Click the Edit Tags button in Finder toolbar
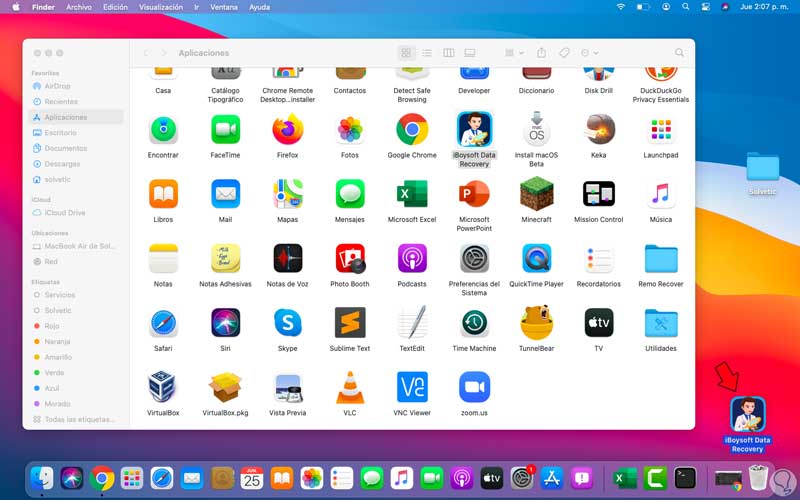This screenshot has width=800, height=500. tap(564, 53)
